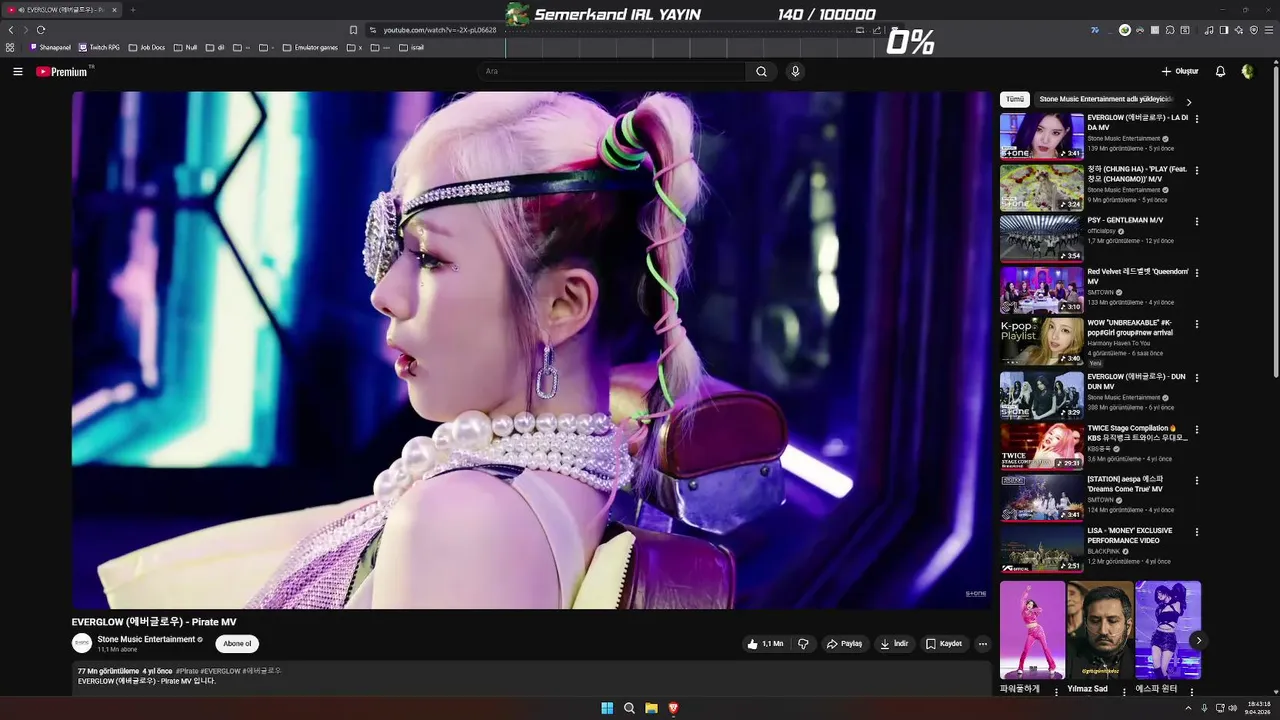Click the Kaydet save button

[x=944, y=644]
